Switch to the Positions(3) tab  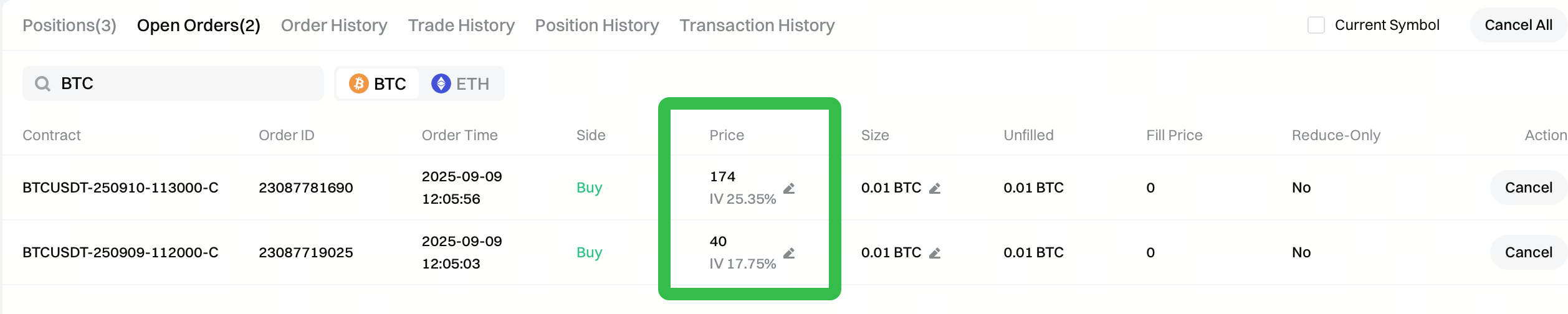tap(69, 26)
